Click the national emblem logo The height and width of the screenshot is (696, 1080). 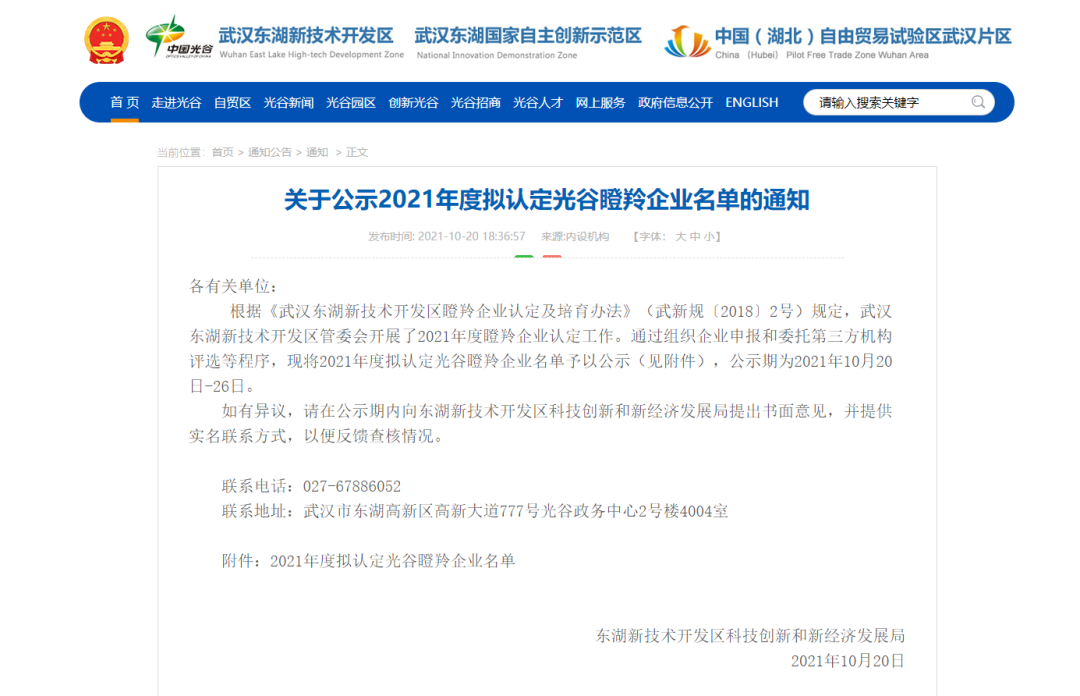tap(106, 41)
